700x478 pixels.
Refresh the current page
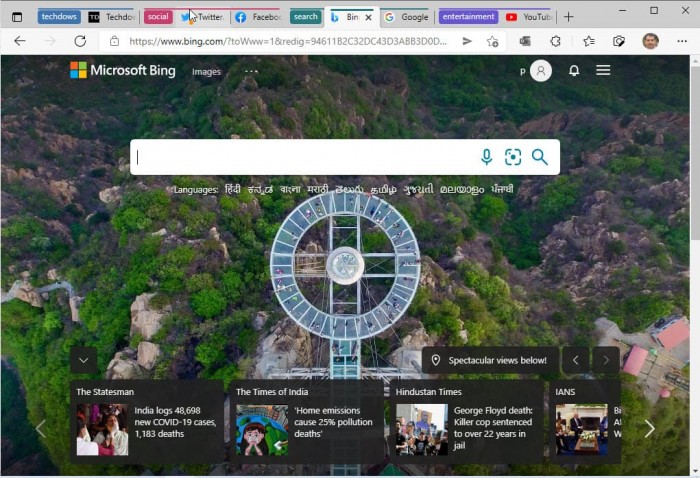point(80,41)
